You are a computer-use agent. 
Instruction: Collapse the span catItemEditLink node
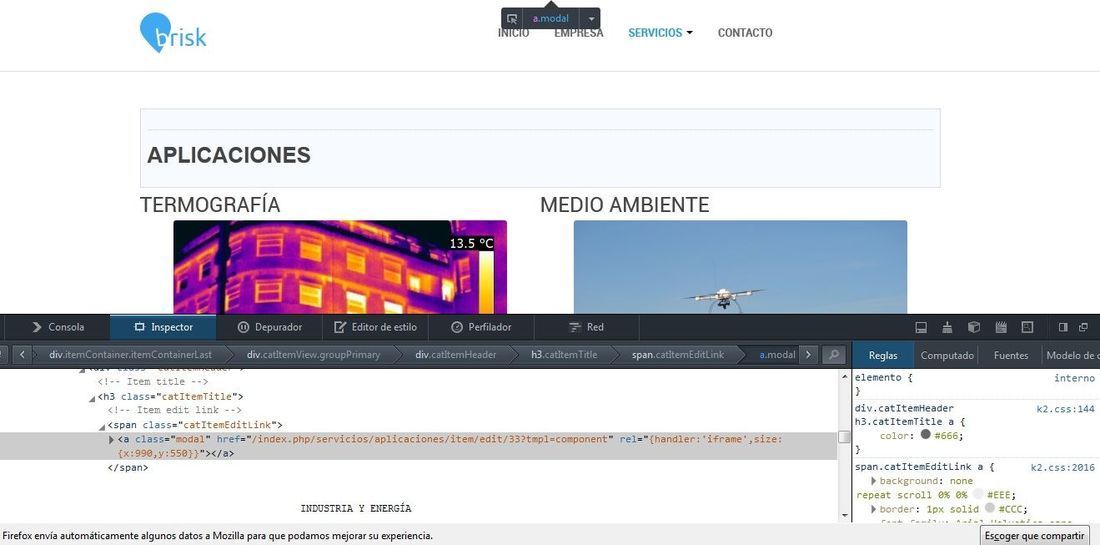[102, 426]
